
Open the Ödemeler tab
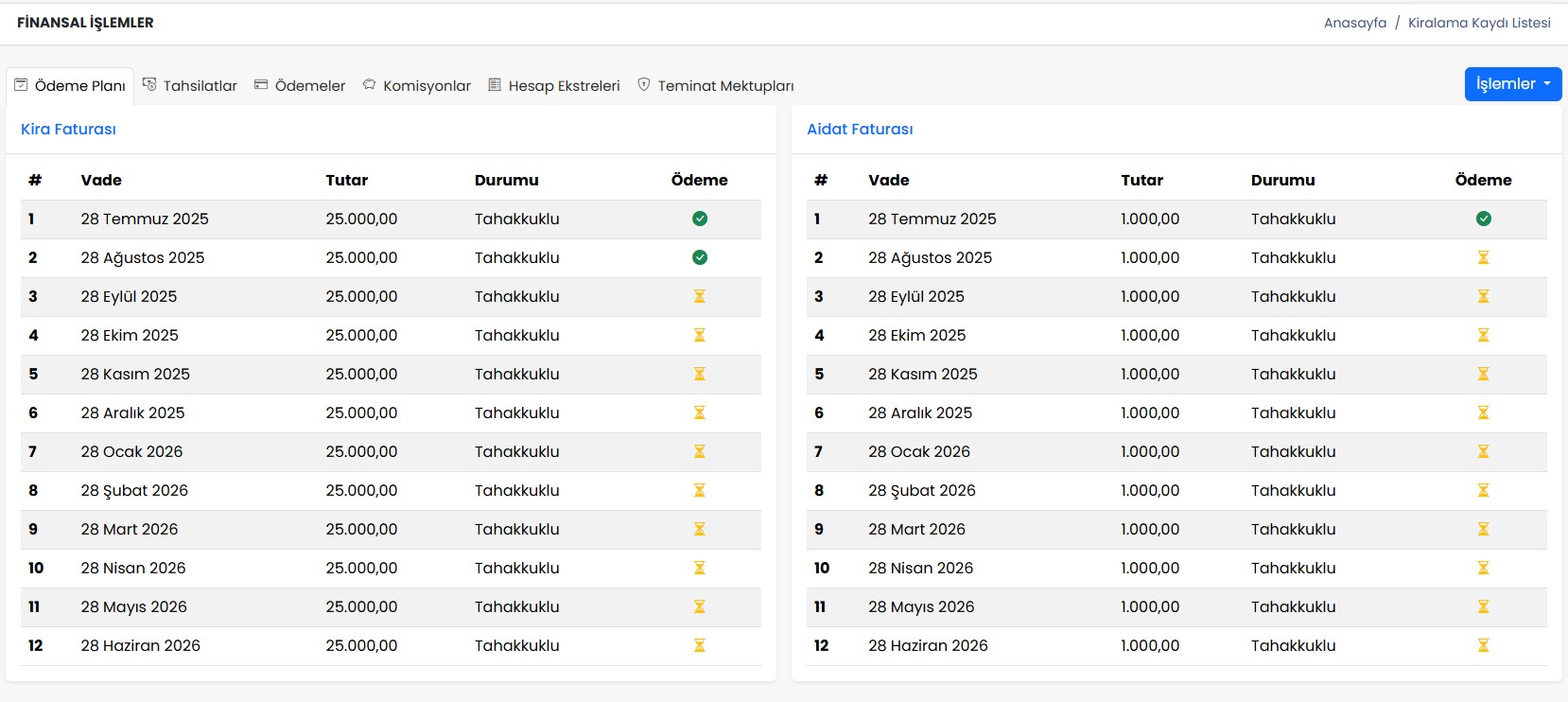pos(300,86)
